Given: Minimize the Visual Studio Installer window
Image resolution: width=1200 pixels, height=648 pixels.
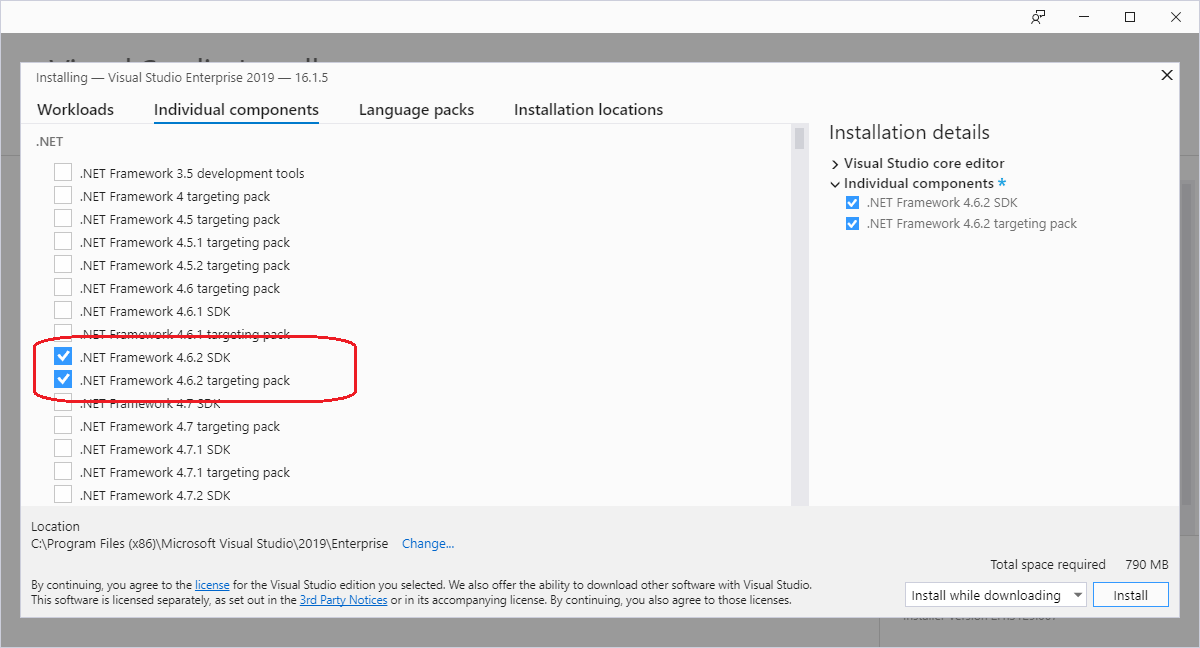Looking at the screenshot, I should tap(1084, 17).
